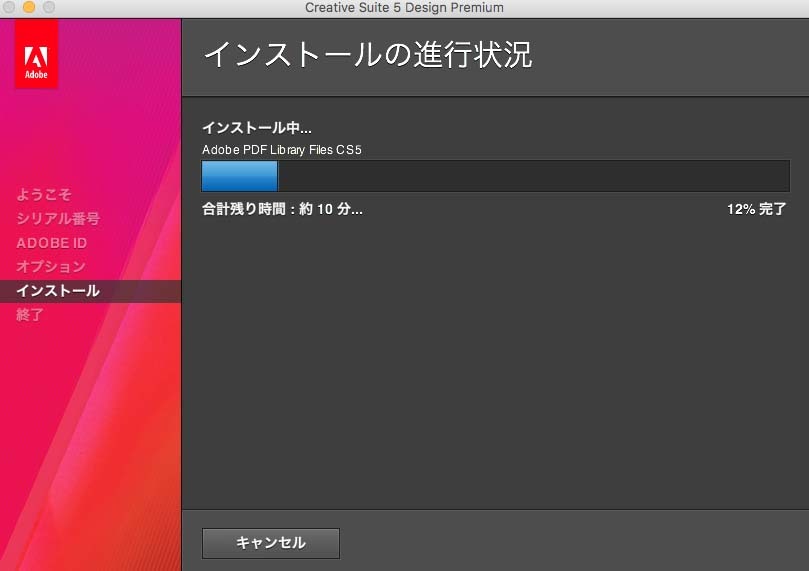Screen dimensions: 809x571
Task: Click the 12% 完了 status text
Action: tap(756, 209)
